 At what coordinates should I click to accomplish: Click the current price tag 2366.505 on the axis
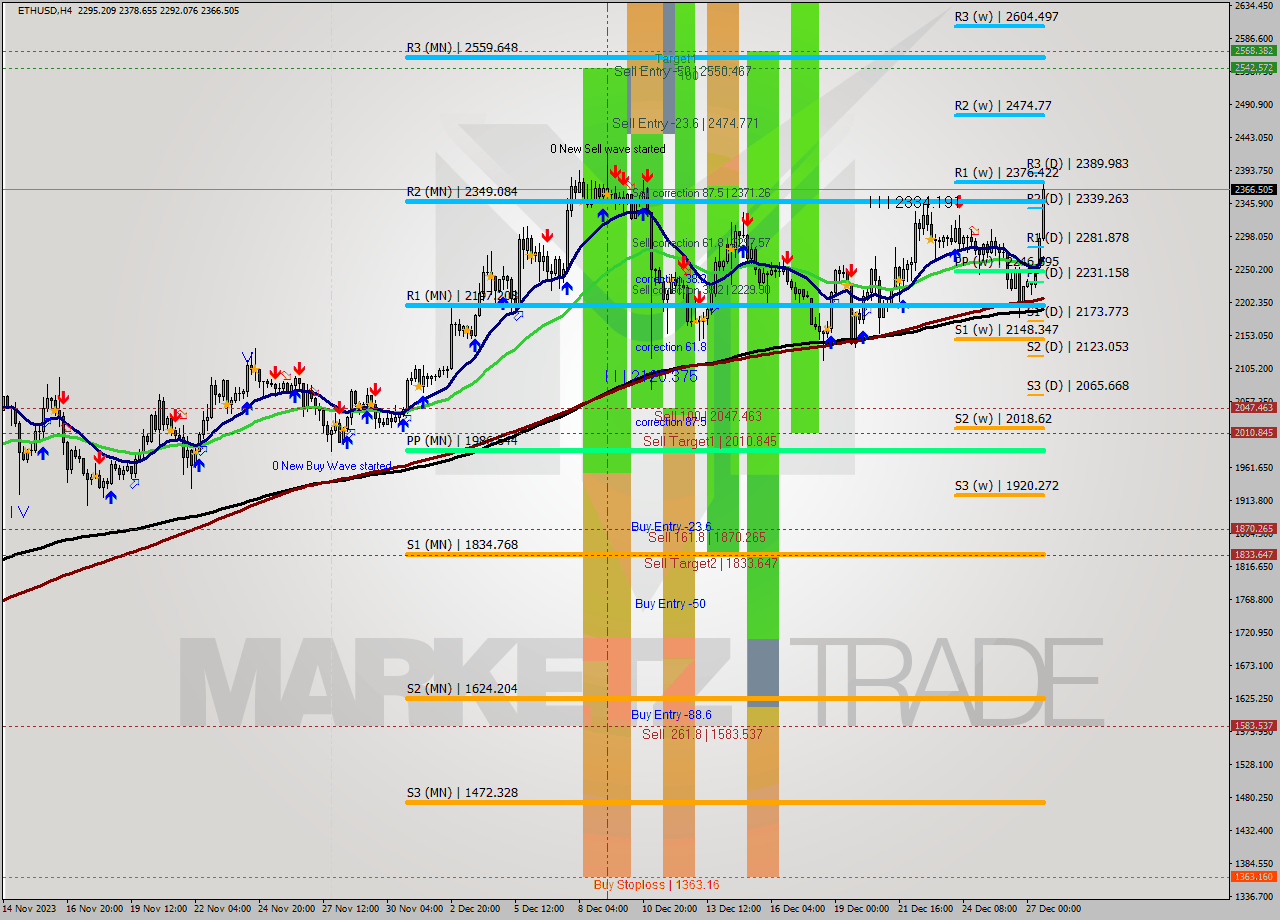(x=1254, y=189)
